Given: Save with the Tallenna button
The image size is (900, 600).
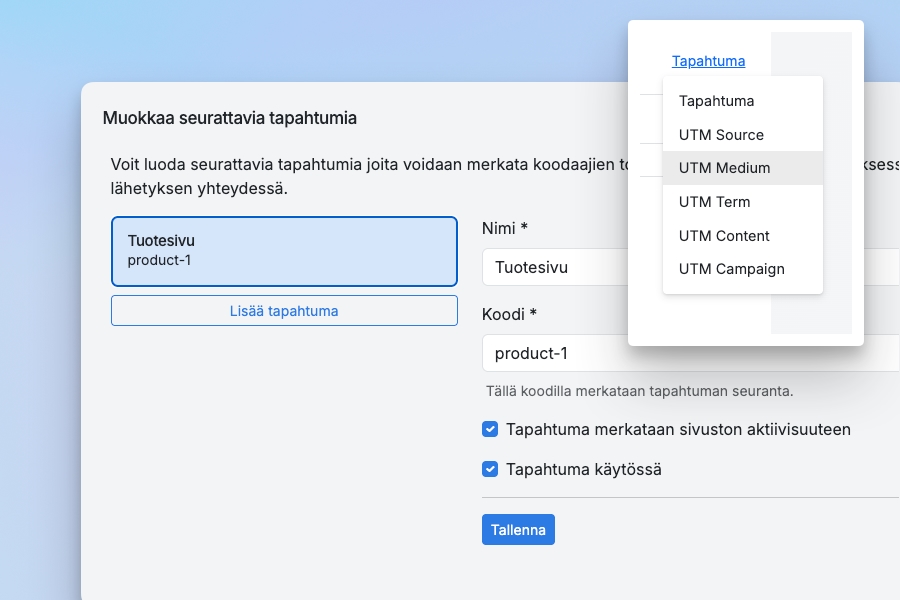Looking at the screenshot, I should (518, 530).
